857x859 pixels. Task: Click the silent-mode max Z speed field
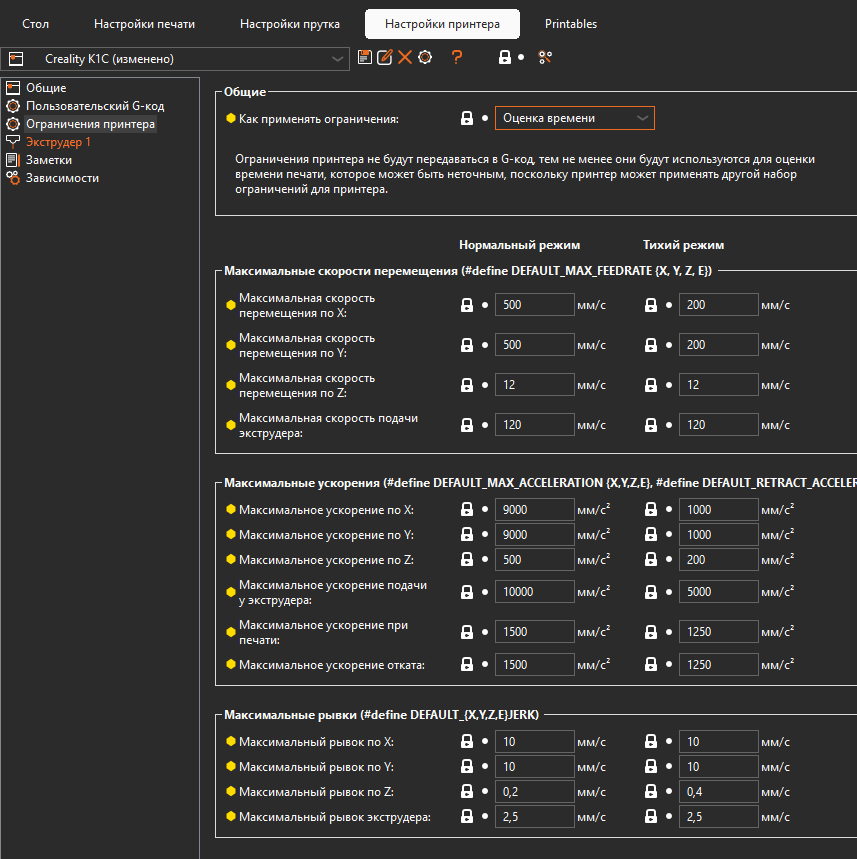click(x=719, y=385)
